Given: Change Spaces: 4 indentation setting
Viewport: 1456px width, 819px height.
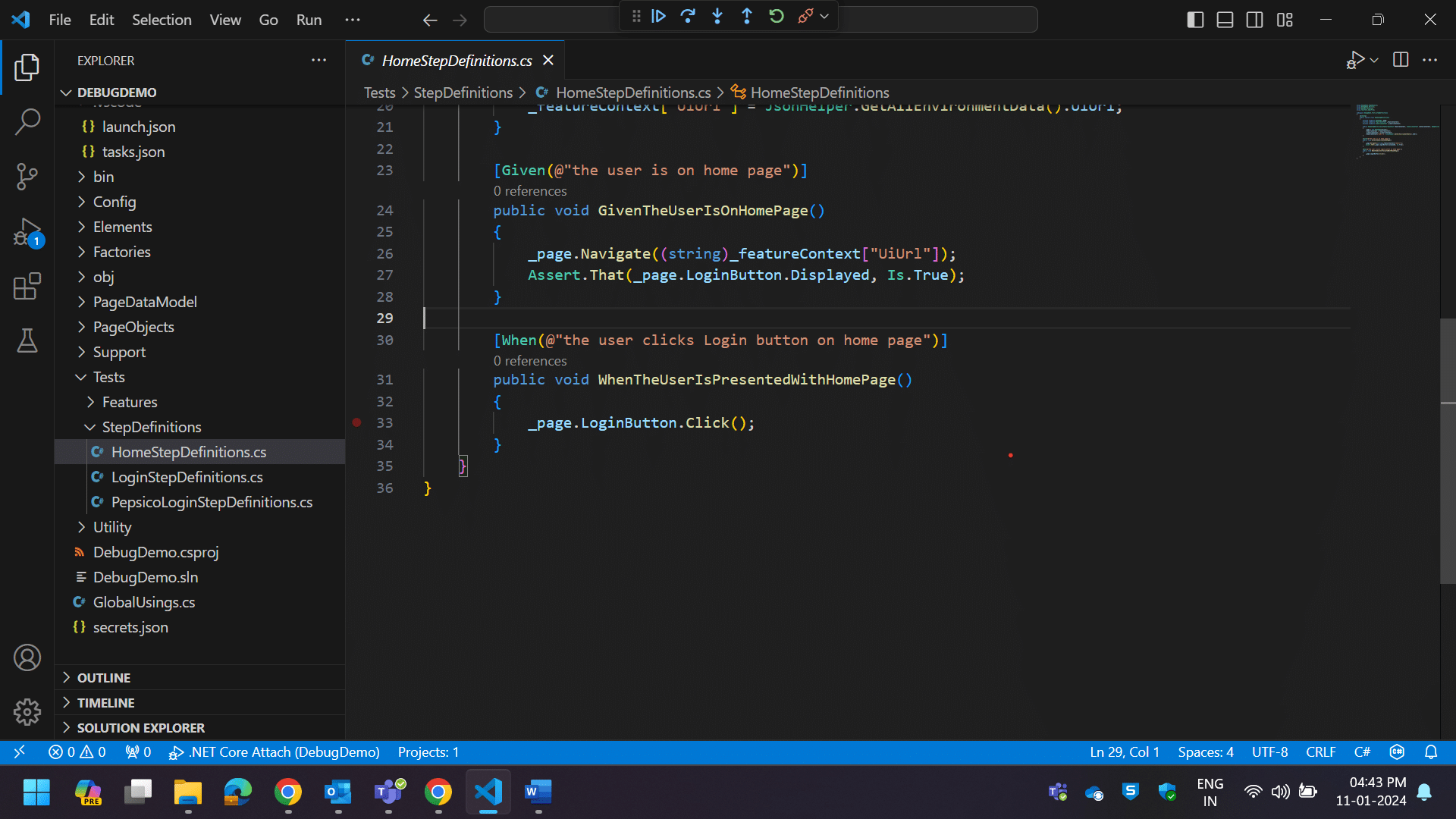Looking at the screenshot, I should 1206,752.
